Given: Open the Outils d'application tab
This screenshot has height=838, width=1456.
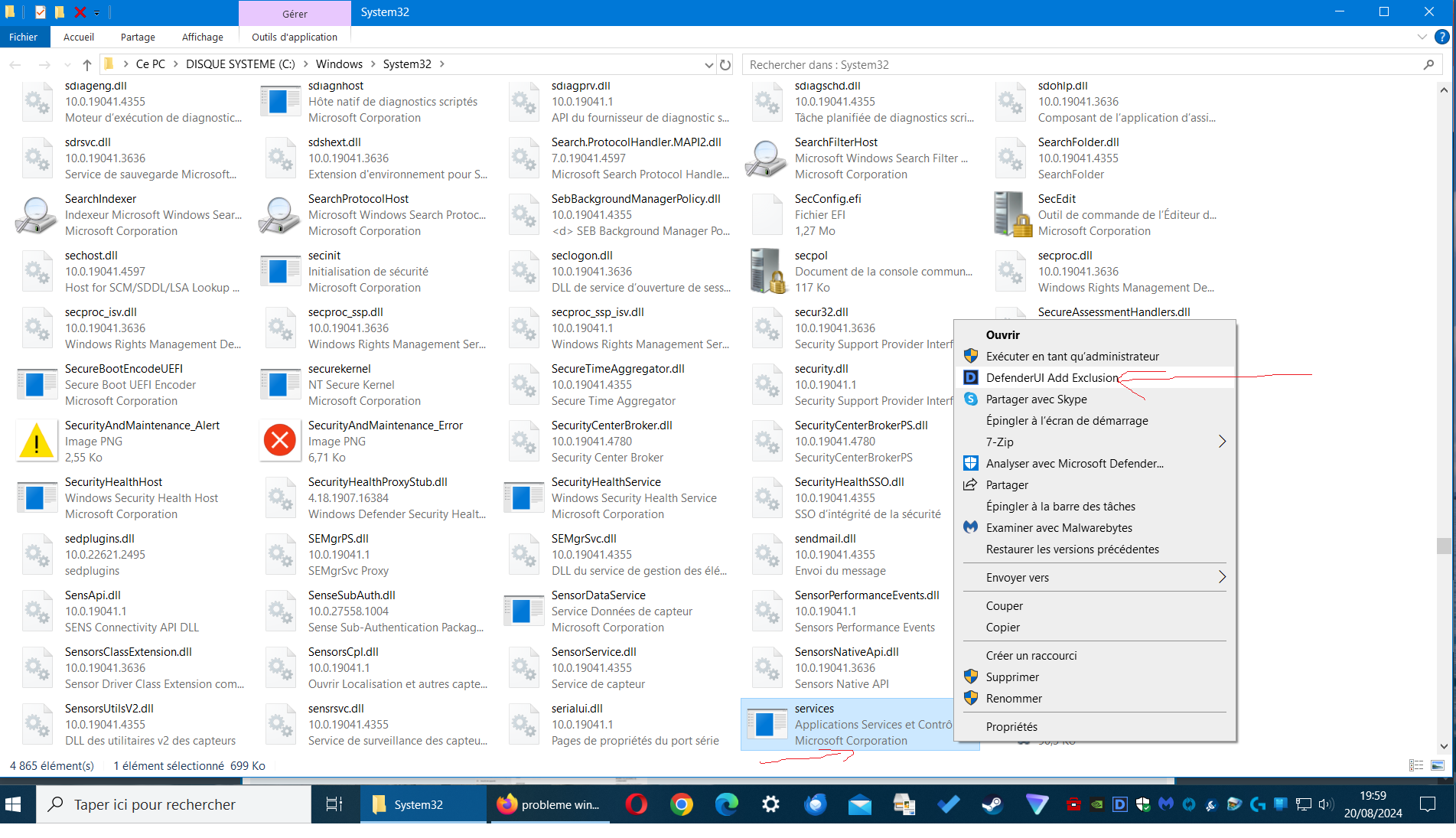Looking at the screenshot, I should [x=295, y=37].
